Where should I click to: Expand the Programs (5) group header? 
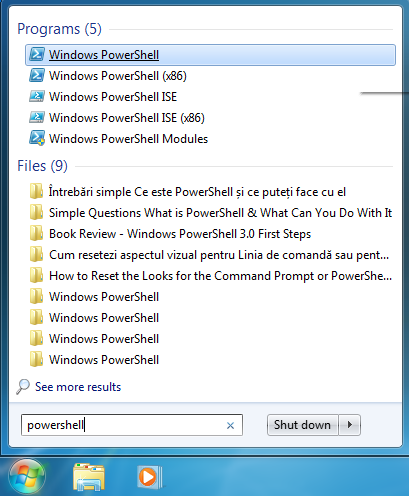pyautogui.click(x=59, y=29)
